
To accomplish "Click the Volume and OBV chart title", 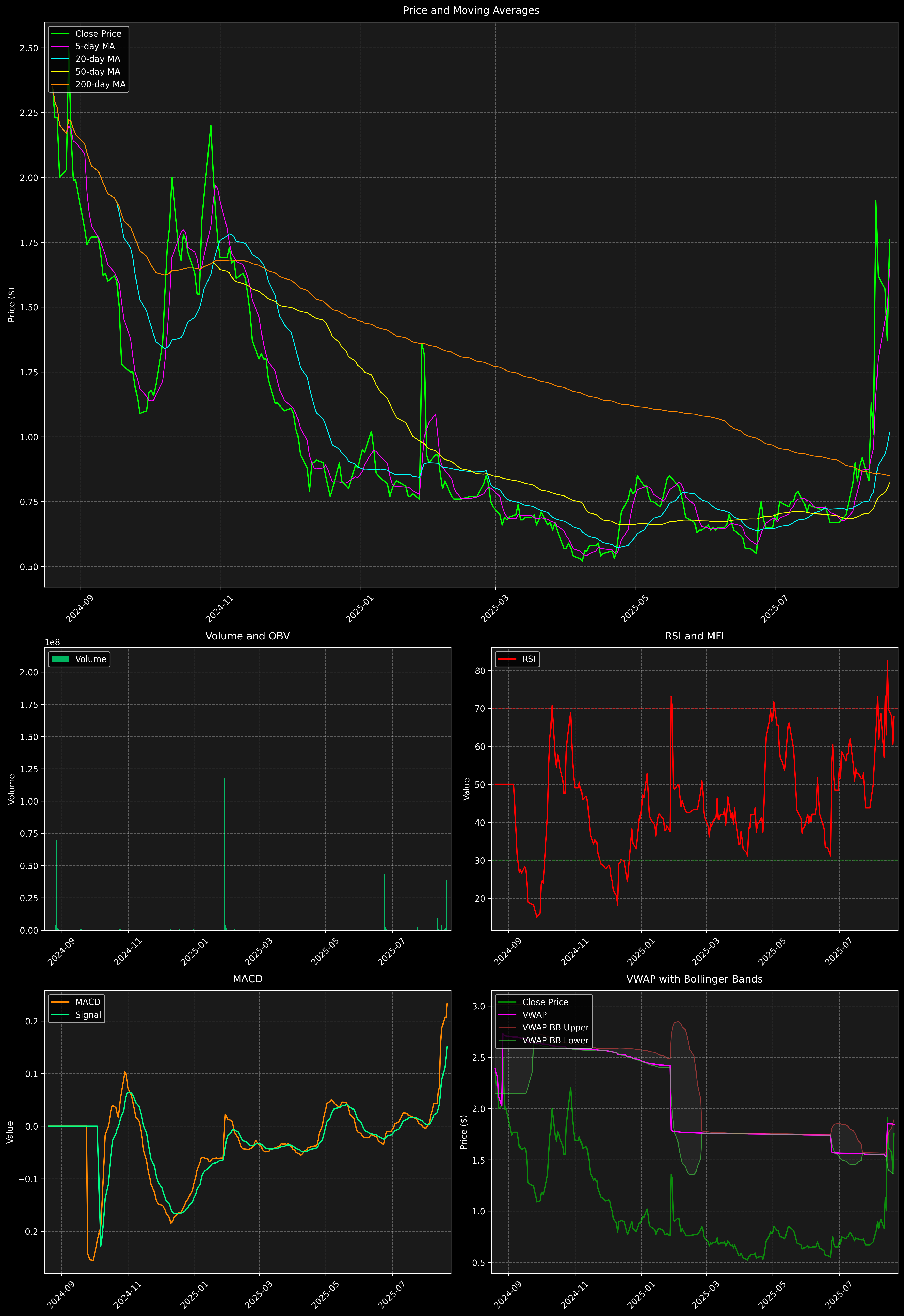I will click(248, 636).
